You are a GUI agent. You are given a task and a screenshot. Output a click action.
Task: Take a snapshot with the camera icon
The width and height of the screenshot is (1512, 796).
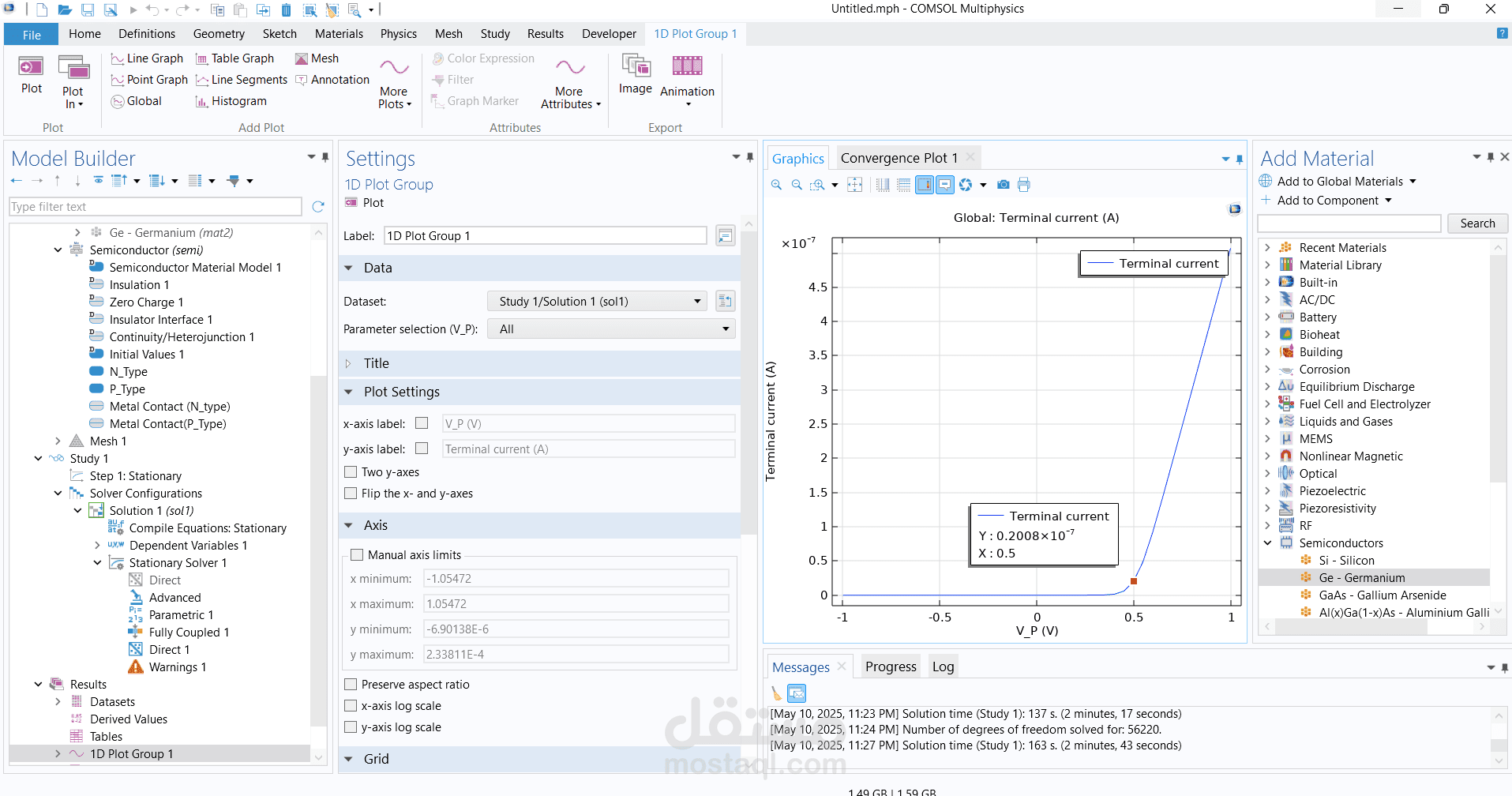tap(1003, 185)
